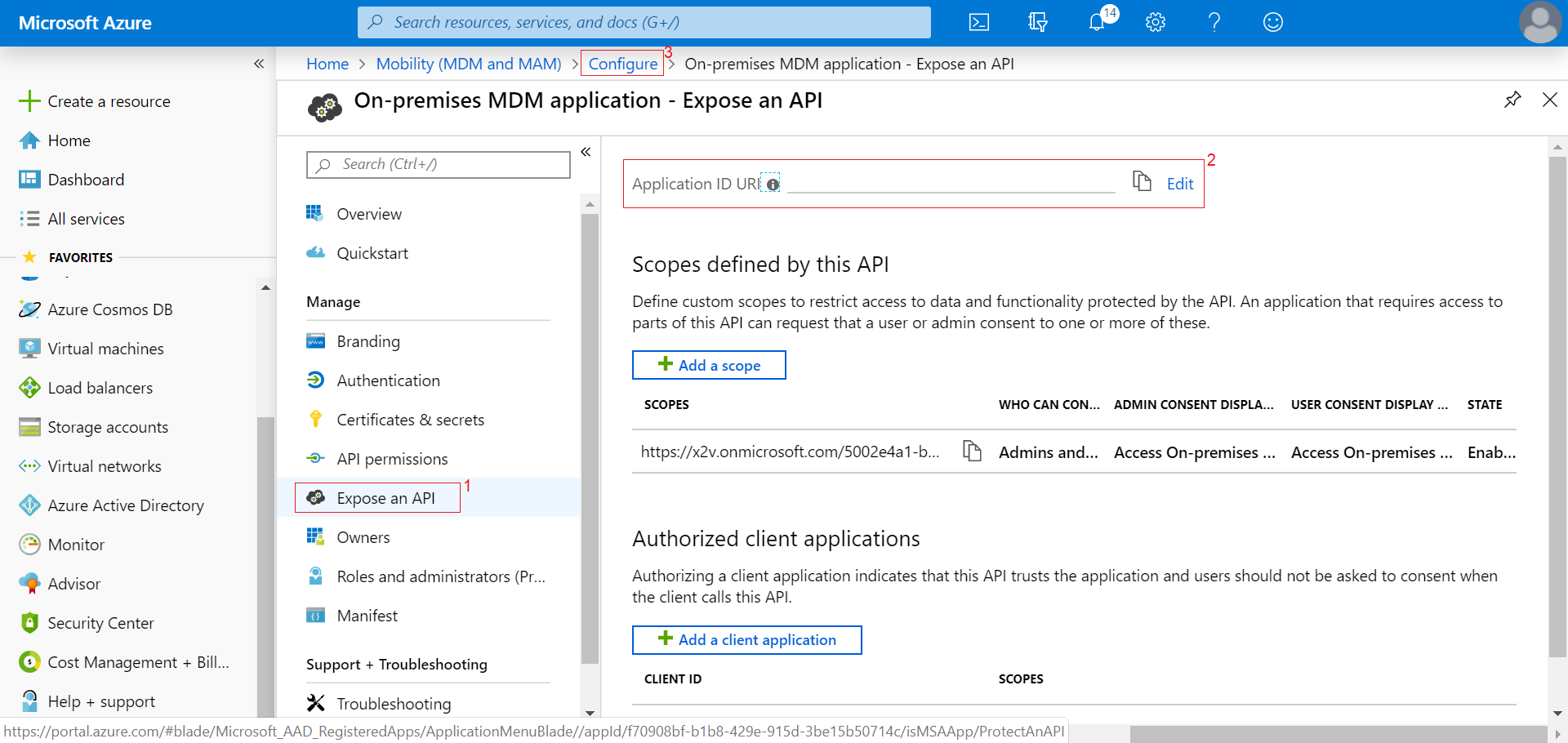Viewport: 1568px width, 743px height.
Task: Go to Configure breadcrumb link
Action: click(x=622, y=64)
